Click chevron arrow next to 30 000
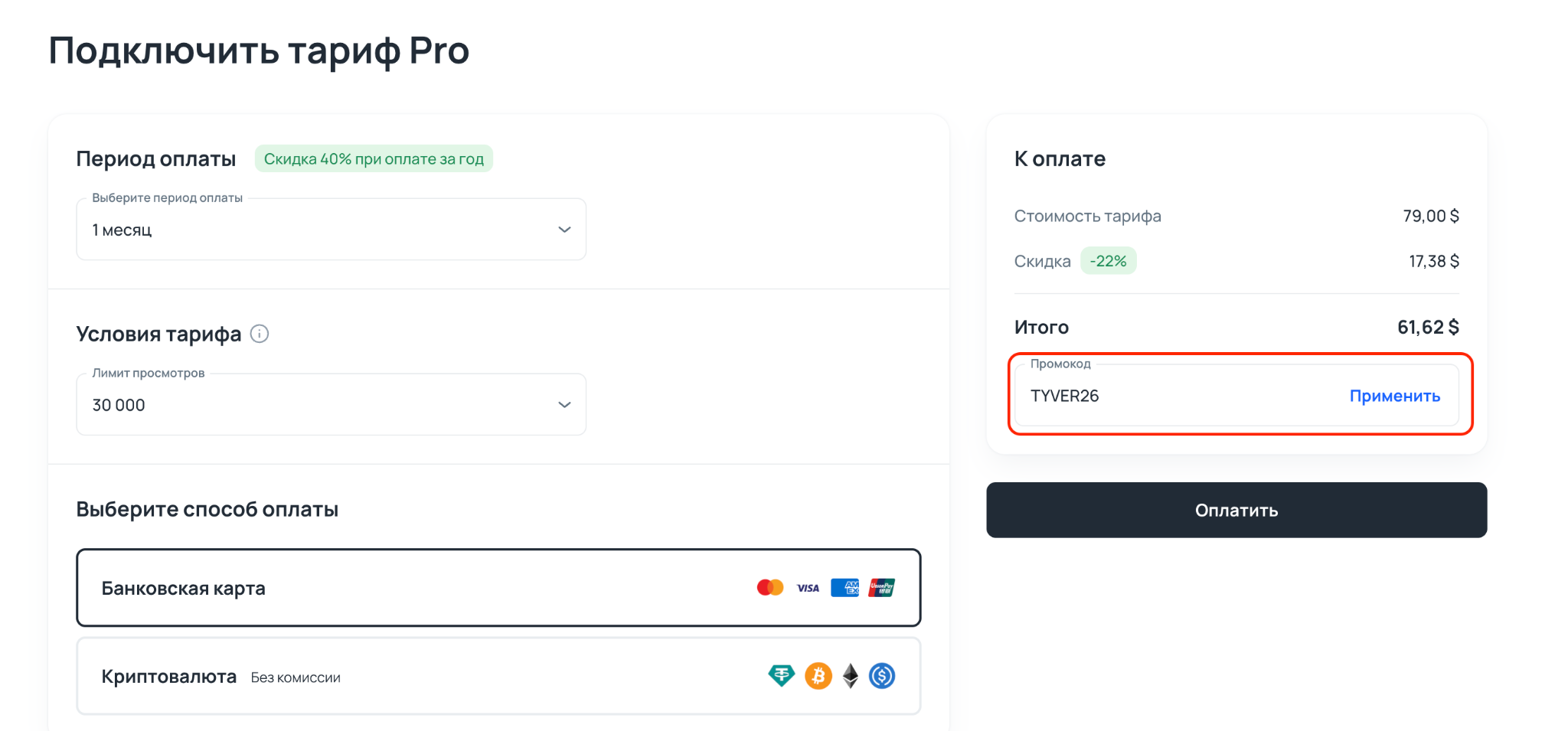Image resolution: width=1568 pixels, height=731 pixels. point(564,405)
